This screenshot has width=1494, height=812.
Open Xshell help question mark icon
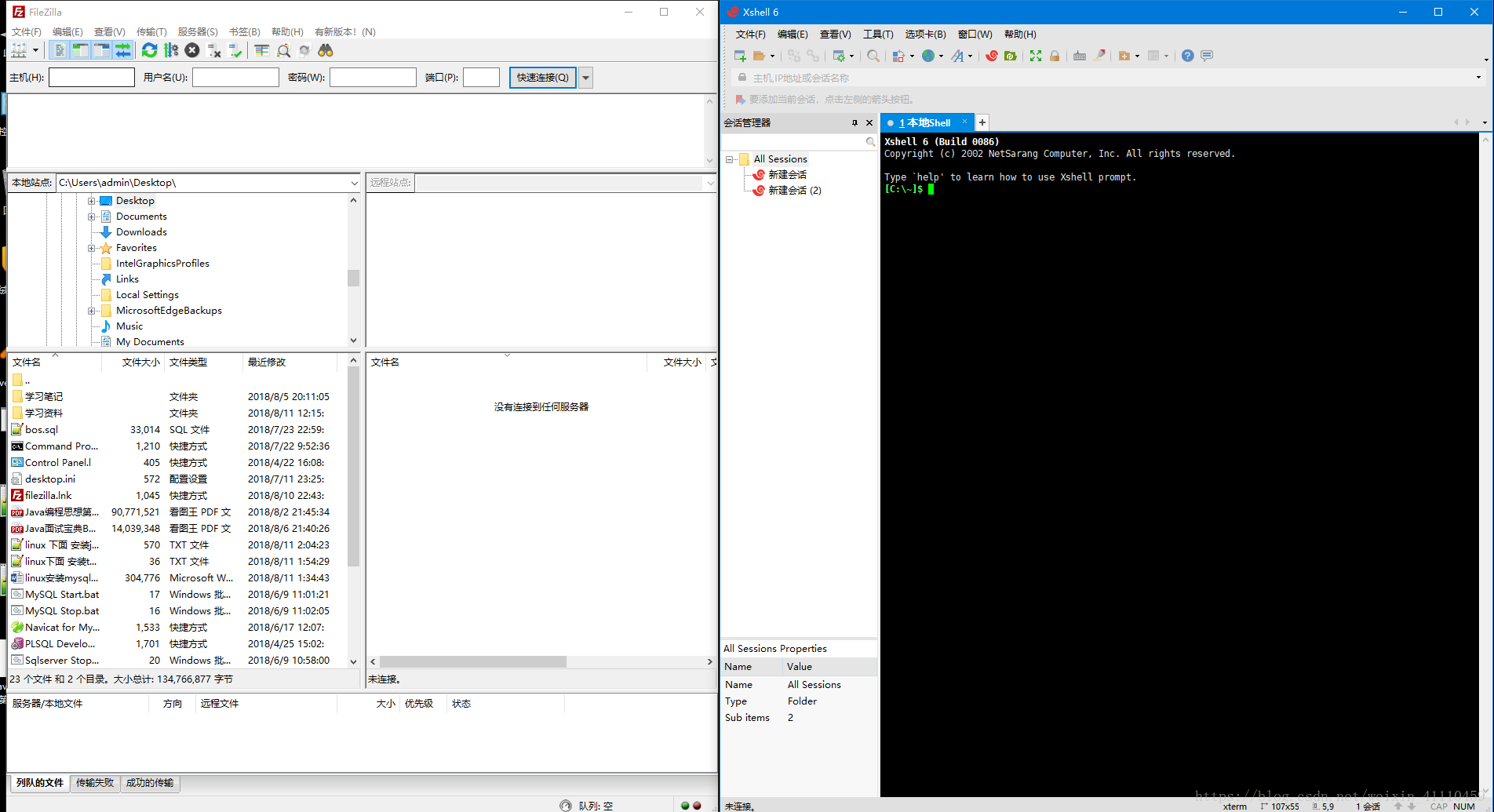tap(1187, 56)
